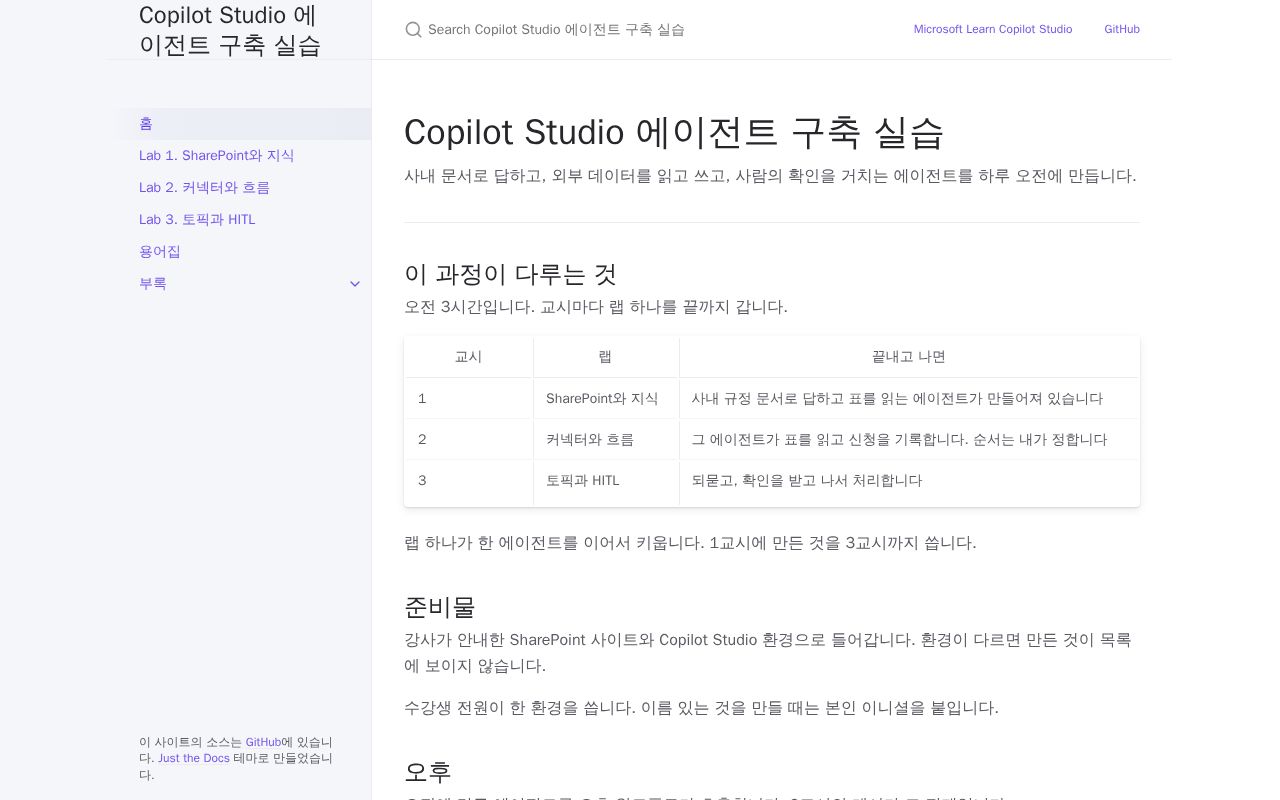Click the 준비물 heading
1280x800 pixels.
click(440, 607)
